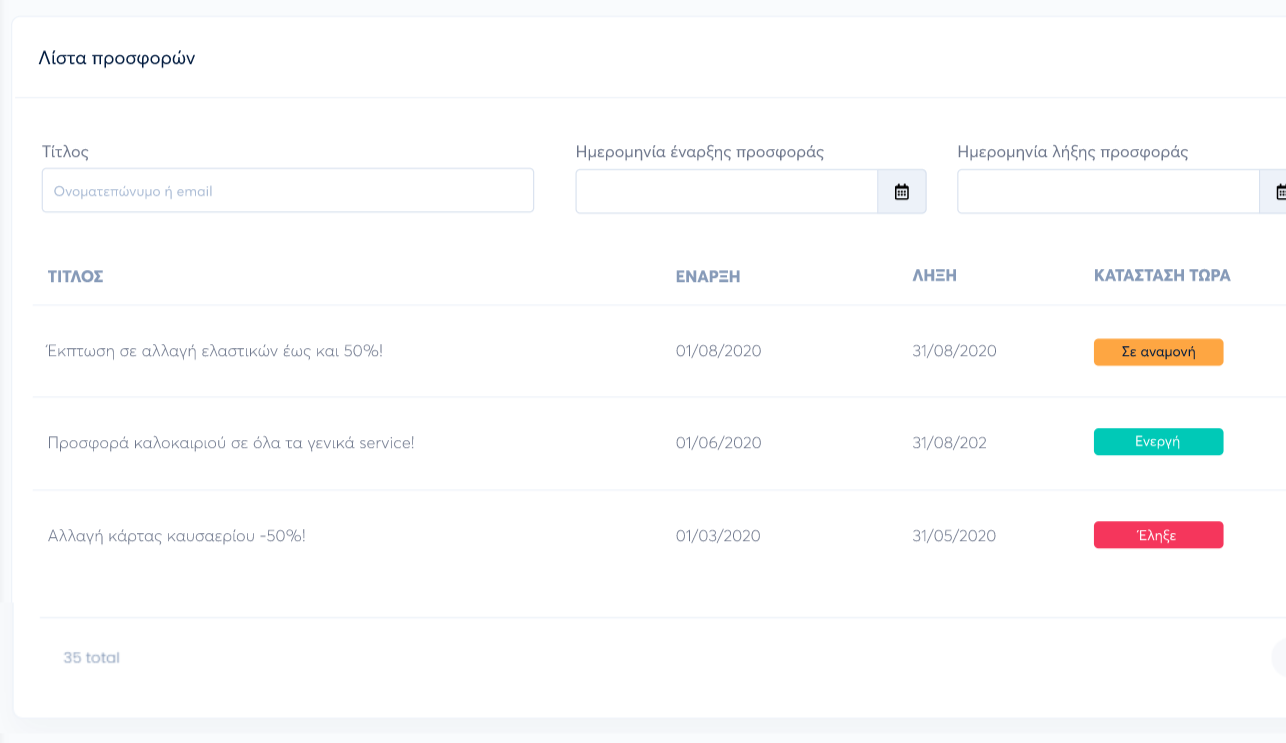Open the summer general service offer row
The width and height of the screenshot is (1286, 743).
coord(231,443)
